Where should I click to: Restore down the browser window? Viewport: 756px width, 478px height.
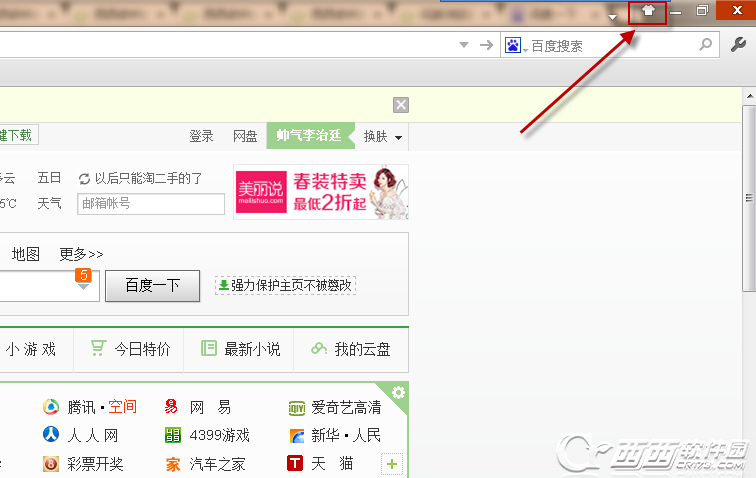702,10
